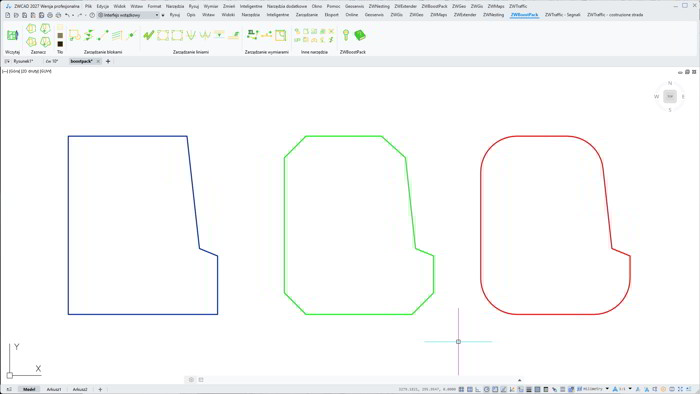
Task: Open the ZWNesting ribbon tab
Action: tap(493, 15)
